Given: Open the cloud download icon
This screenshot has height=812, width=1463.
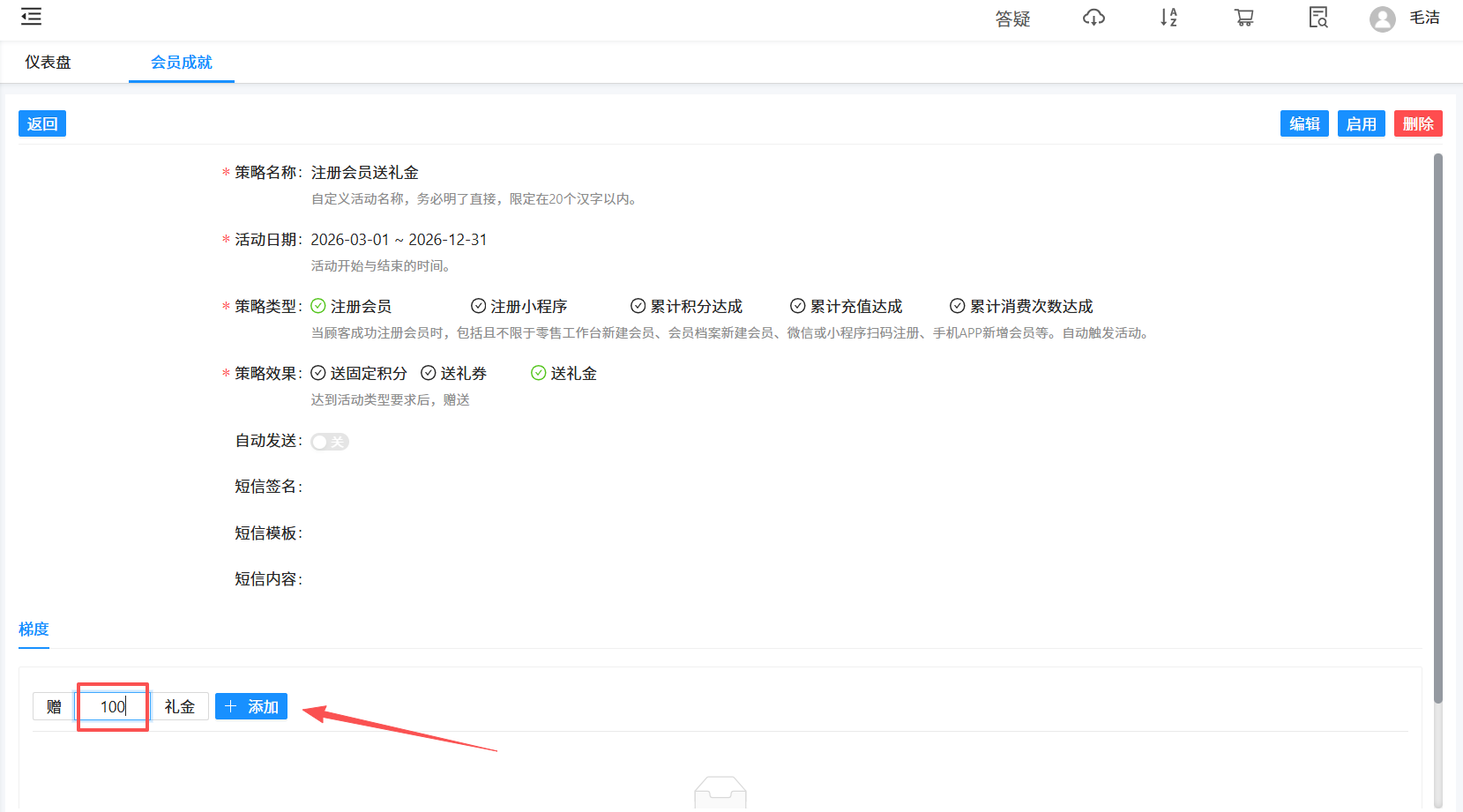Looking at the screenshot, I should click(1093, 17).
